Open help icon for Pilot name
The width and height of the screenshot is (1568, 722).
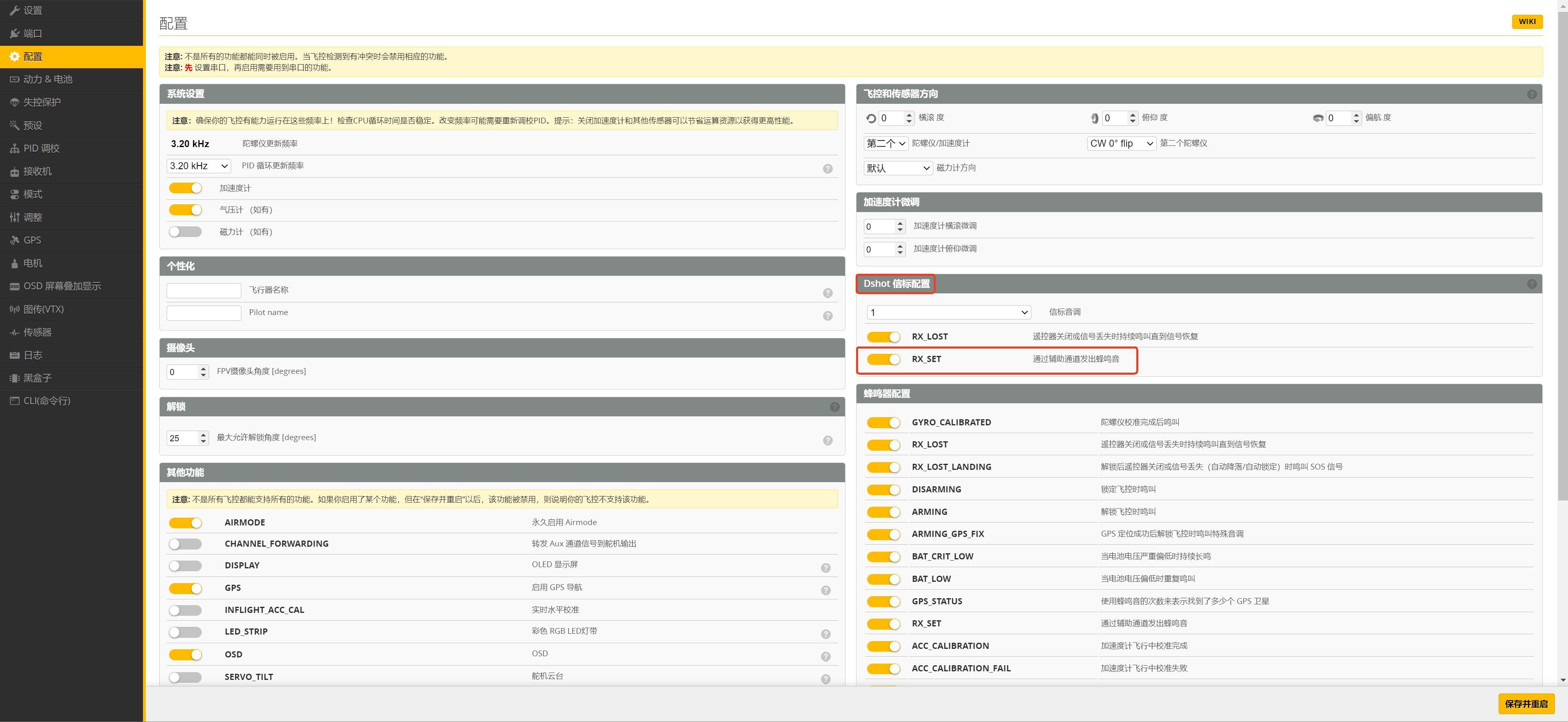[x=827, y=315]
